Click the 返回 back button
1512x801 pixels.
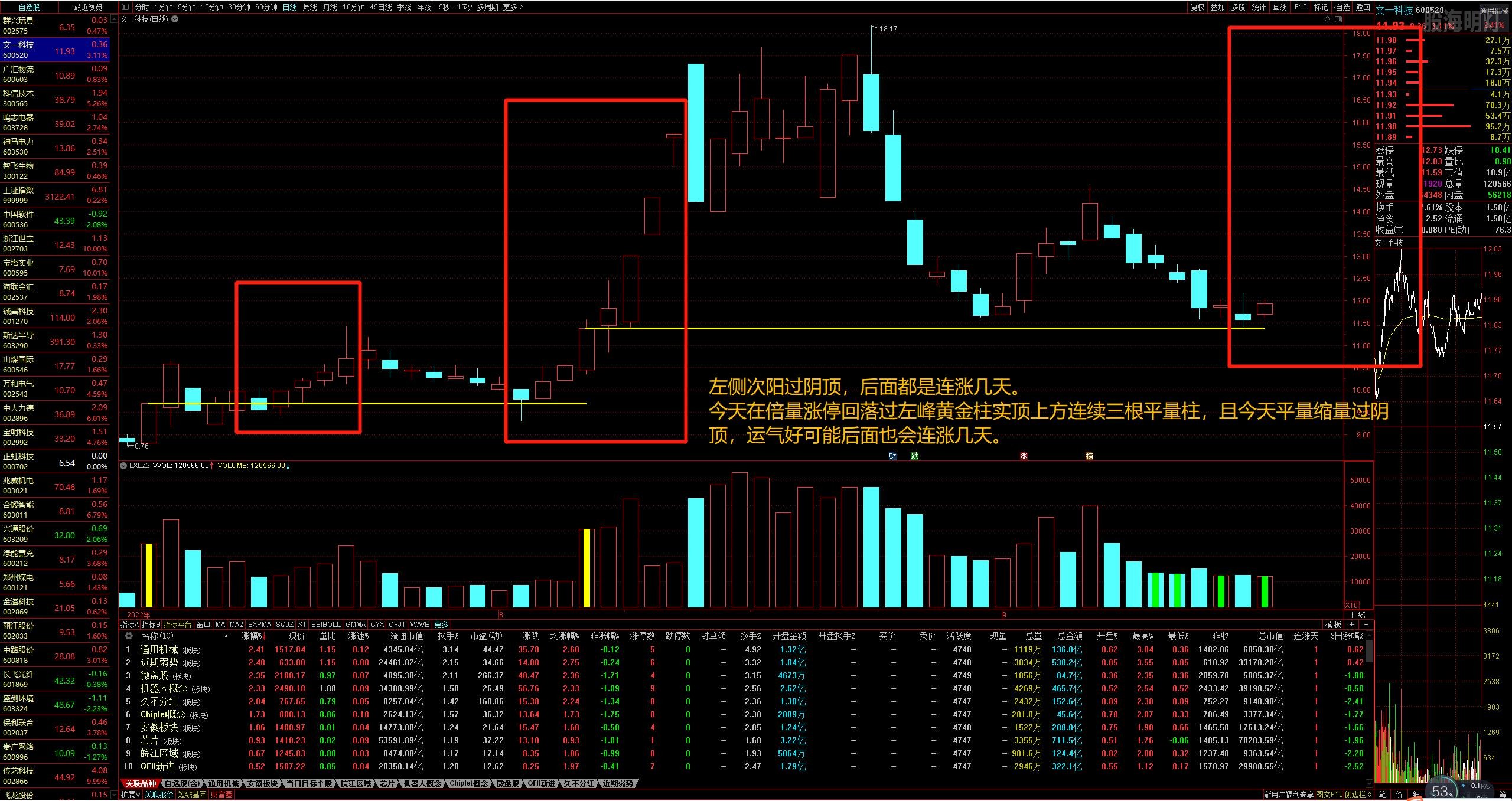point(1363,7)
